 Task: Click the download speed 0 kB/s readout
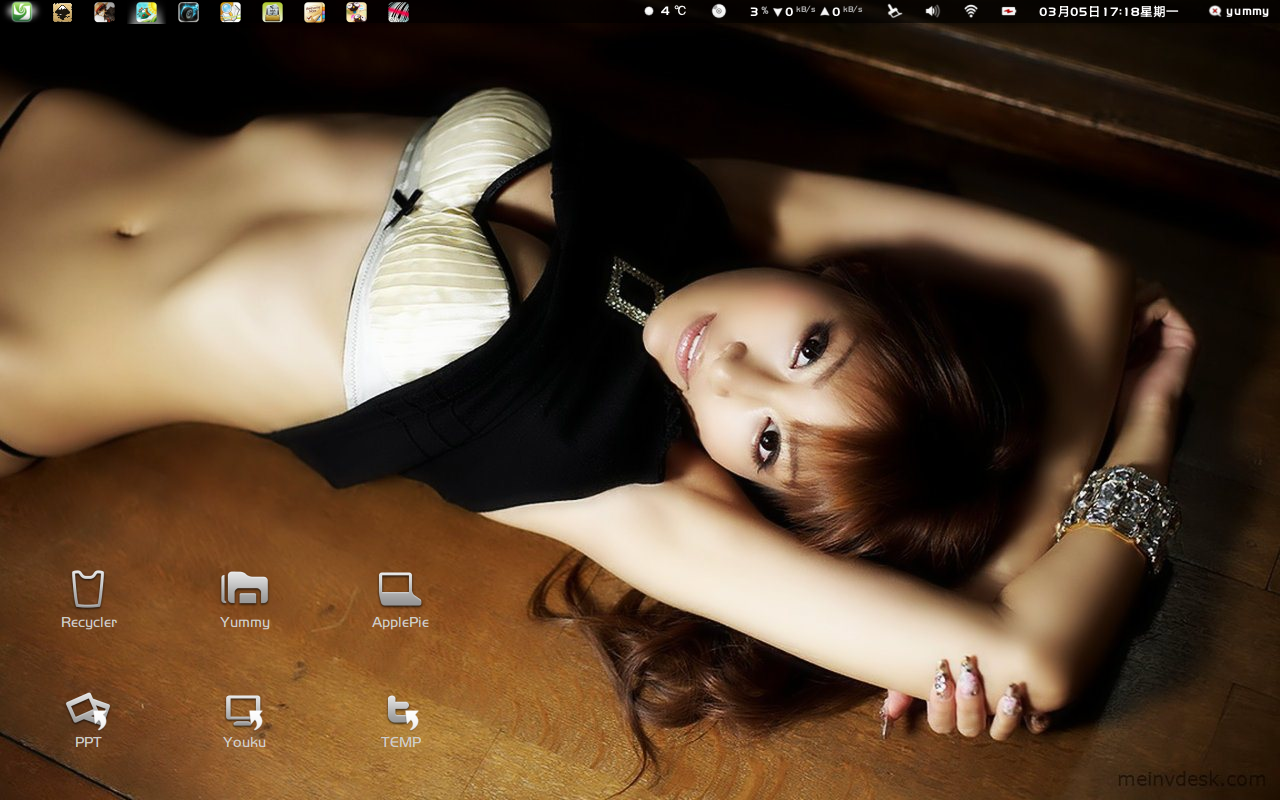(x=794, y=11)
